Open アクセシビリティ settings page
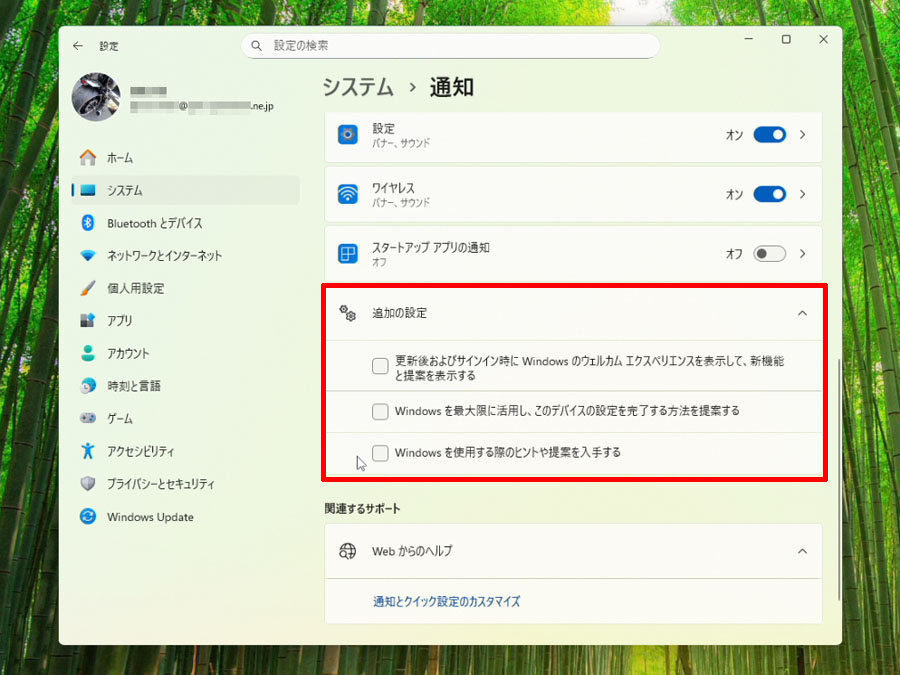Screen dimensions: 900x675 [x=185, y=451]
